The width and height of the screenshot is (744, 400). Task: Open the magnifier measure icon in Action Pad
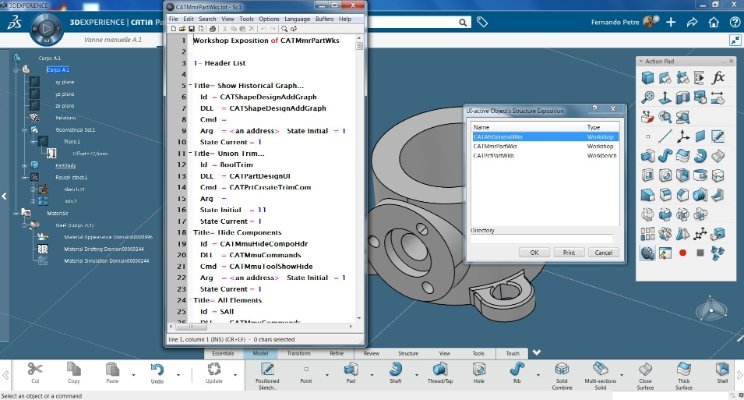[648, 98]
